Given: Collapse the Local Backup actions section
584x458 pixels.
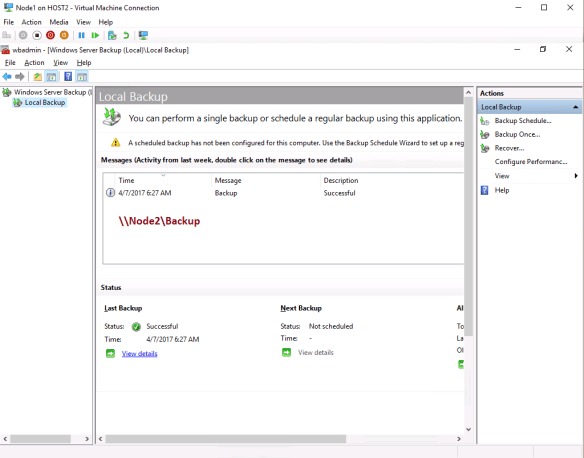Looking at the screenshot, I should 575,107.
